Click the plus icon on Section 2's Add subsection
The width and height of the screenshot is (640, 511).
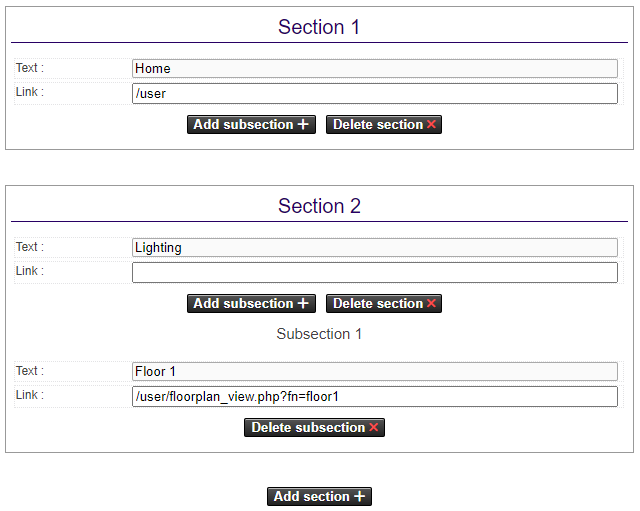click(x=303, y=304)
